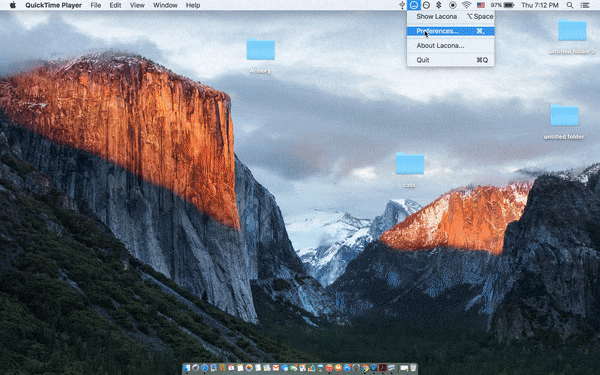Click the battery status icon
The image size is (600, 375).
[x=509, y=5]
